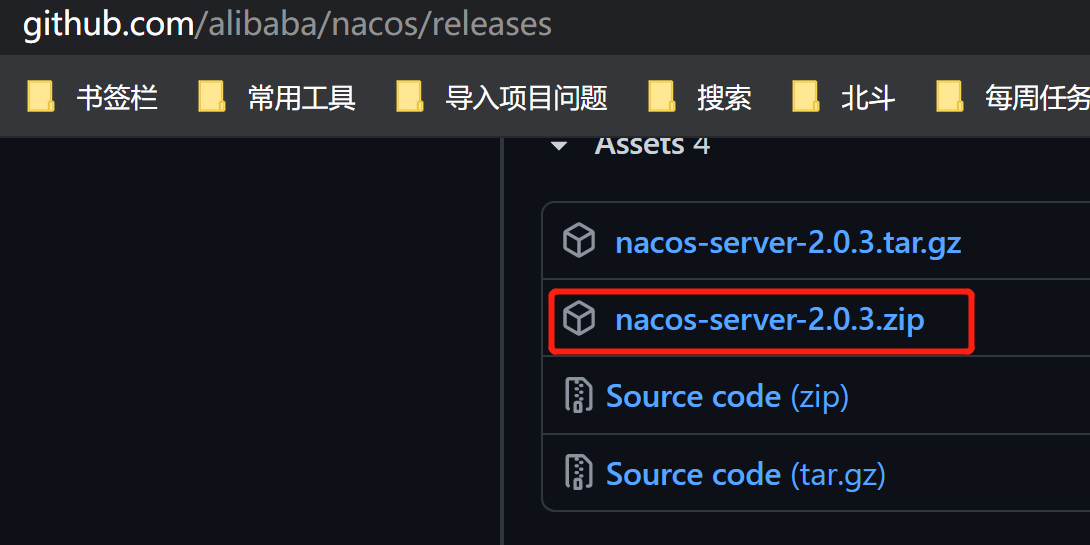1090x545 pixels.
Task: Collapse the Assets section triangle
Action: pos(559,145)
